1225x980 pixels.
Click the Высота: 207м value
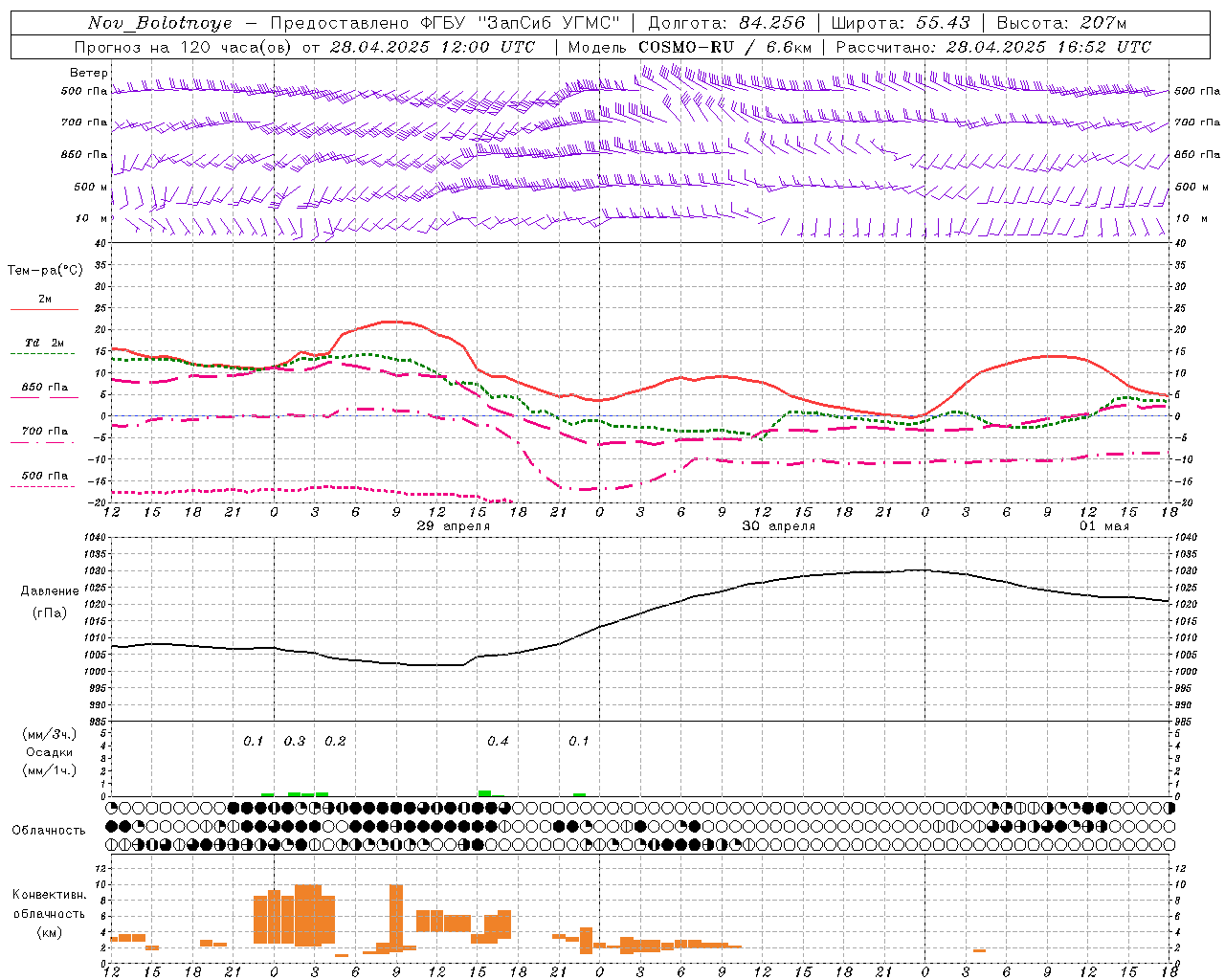click(x=1061, y=23)
